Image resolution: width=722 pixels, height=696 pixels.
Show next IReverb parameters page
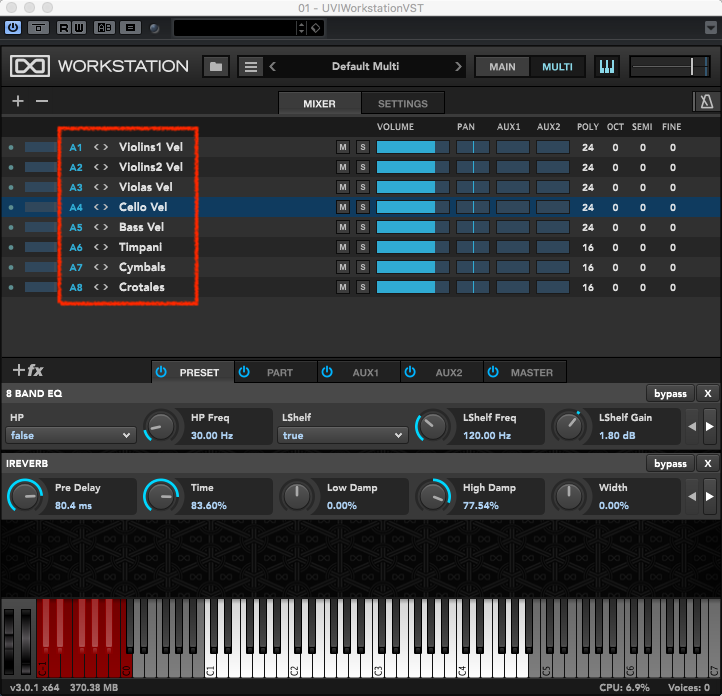[710, 496]
